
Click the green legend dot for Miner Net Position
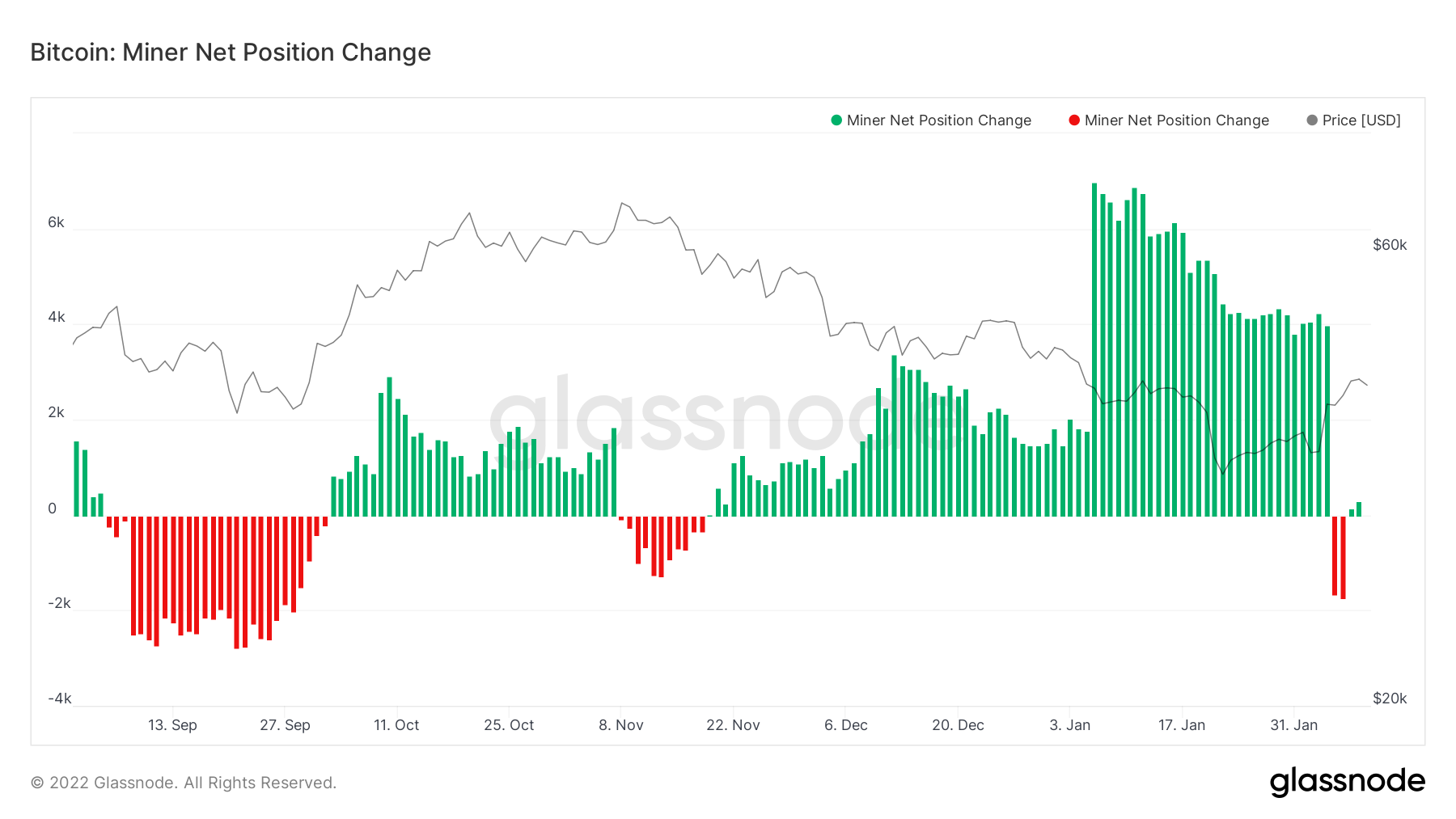pos(836,120)
